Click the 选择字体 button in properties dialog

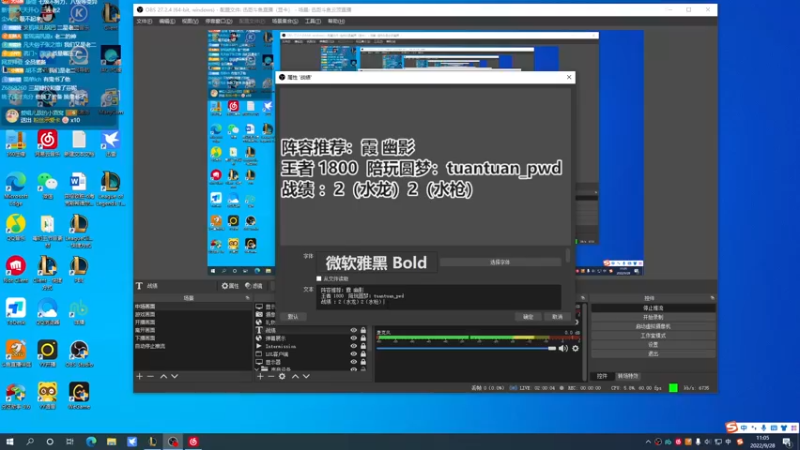(500, 262)
